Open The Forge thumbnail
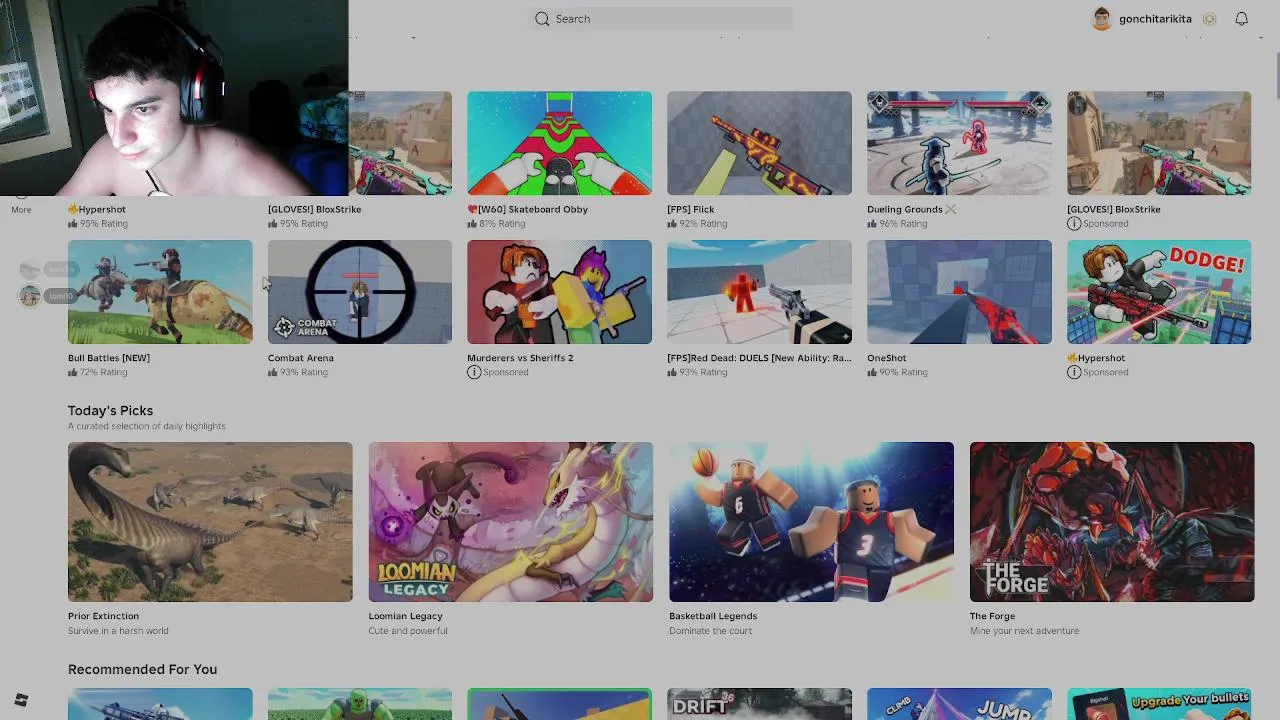1280x720 pixels. [1112, 522]
